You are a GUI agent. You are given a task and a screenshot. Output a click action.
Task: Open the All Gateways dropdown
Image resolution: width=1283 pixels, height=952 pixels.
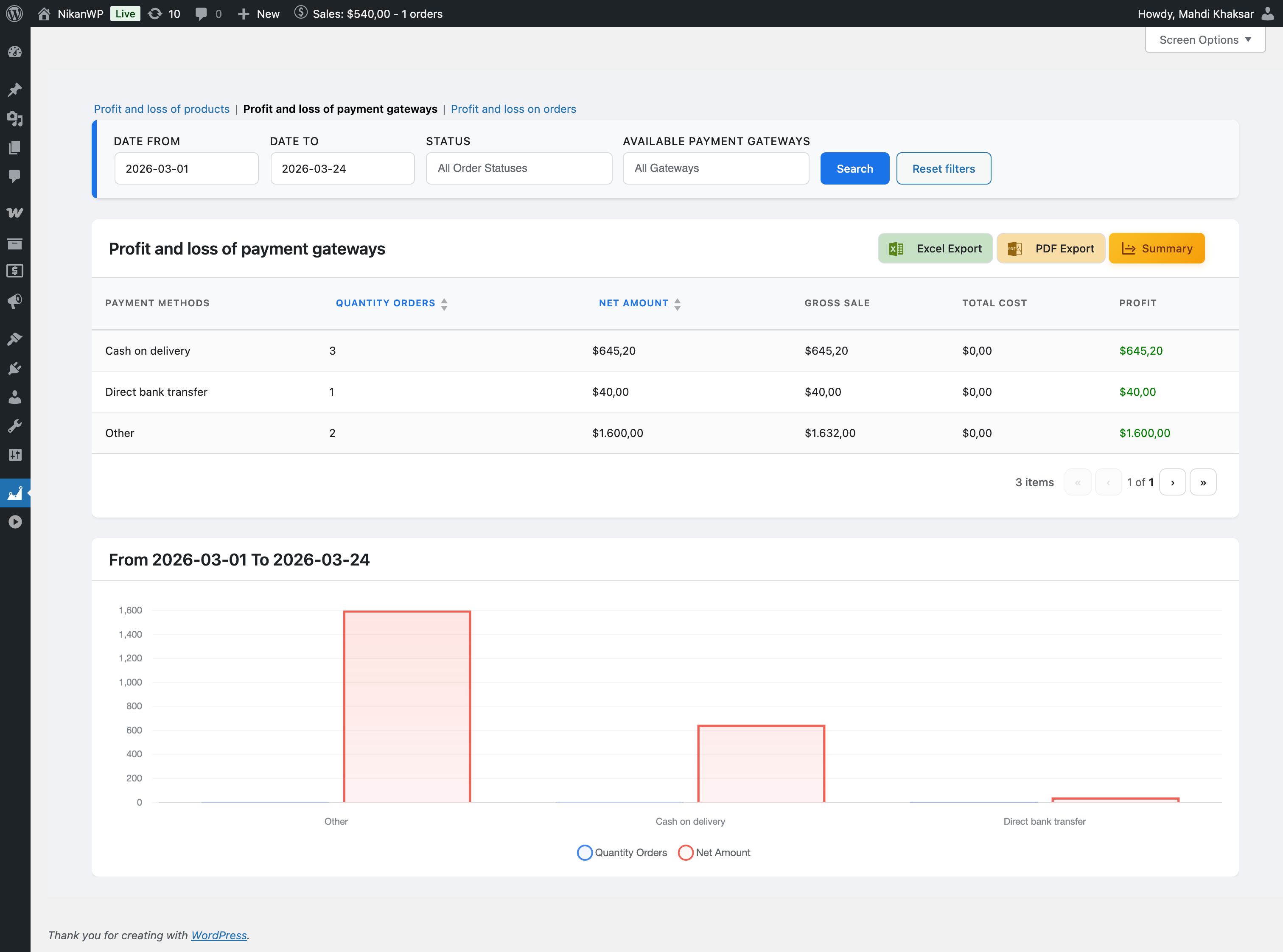[x=715, y=168]
